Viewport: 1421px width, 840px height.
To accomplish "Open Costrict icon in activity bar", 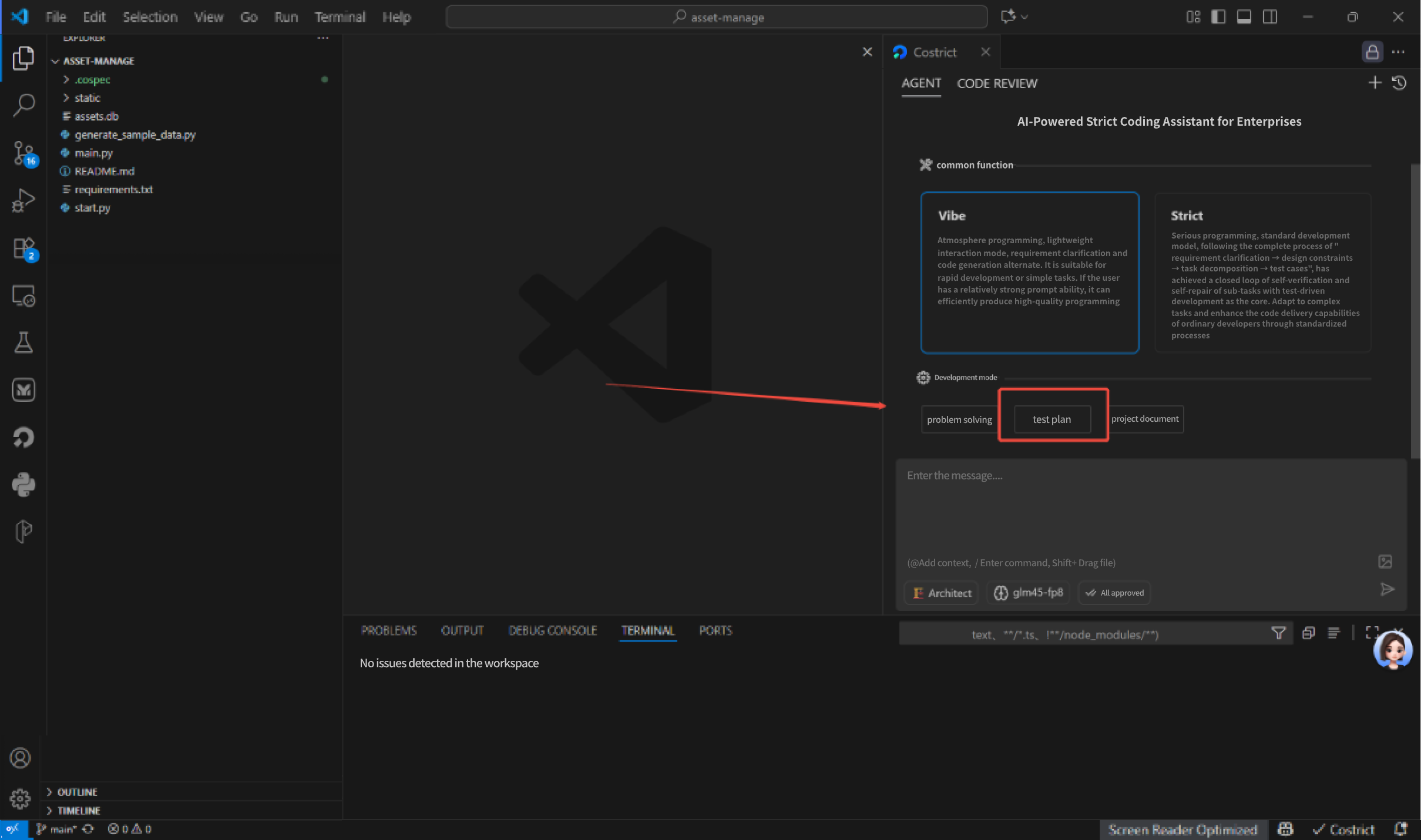I will [x=23, y=438].
